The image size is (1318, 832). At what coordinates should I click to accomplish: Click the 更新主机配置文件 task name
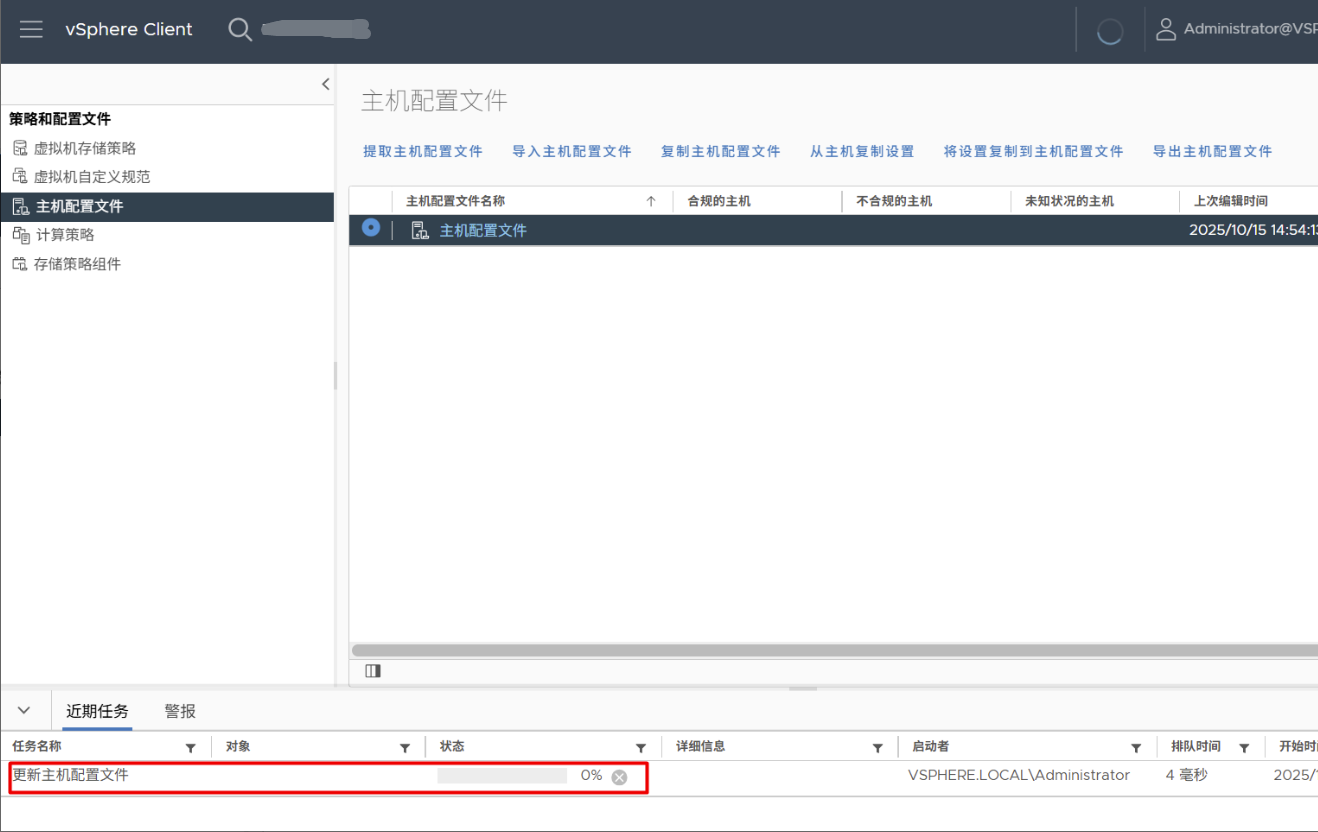[71, 775]
